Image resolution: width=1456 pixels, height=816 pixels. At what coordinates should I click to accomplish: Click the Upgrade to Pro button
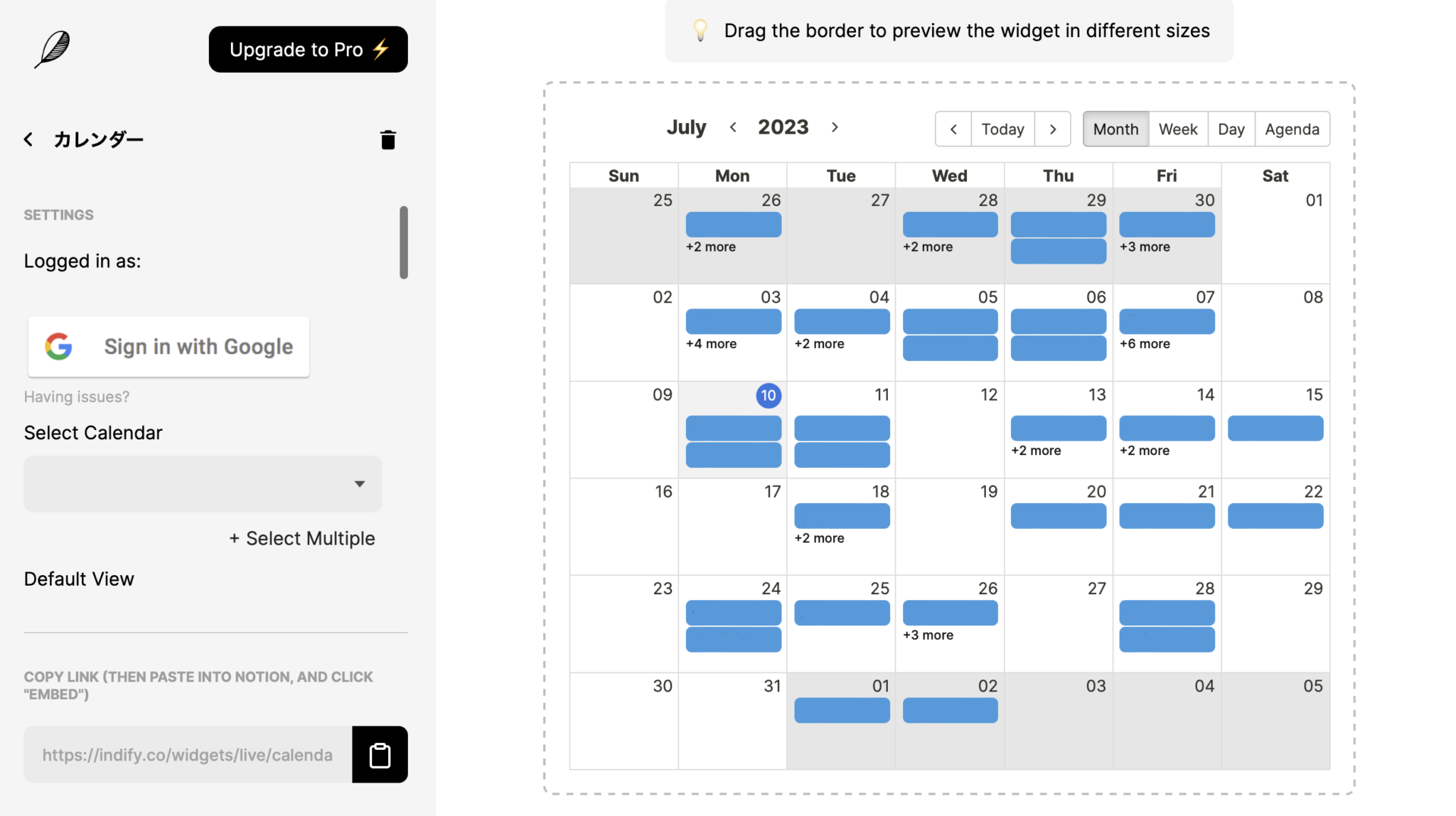tap(309, 49)
